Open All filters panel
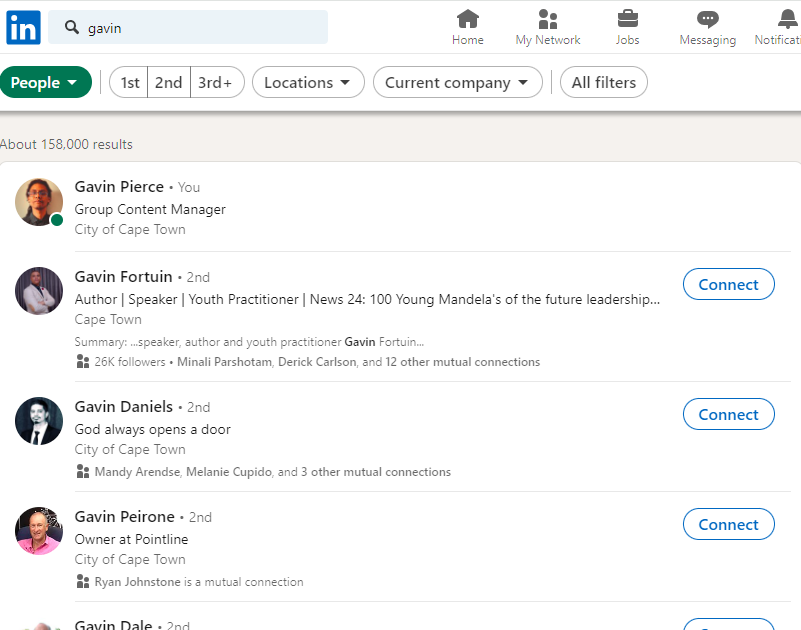Screen dimensions: 801x630 (x=604, y=82)
